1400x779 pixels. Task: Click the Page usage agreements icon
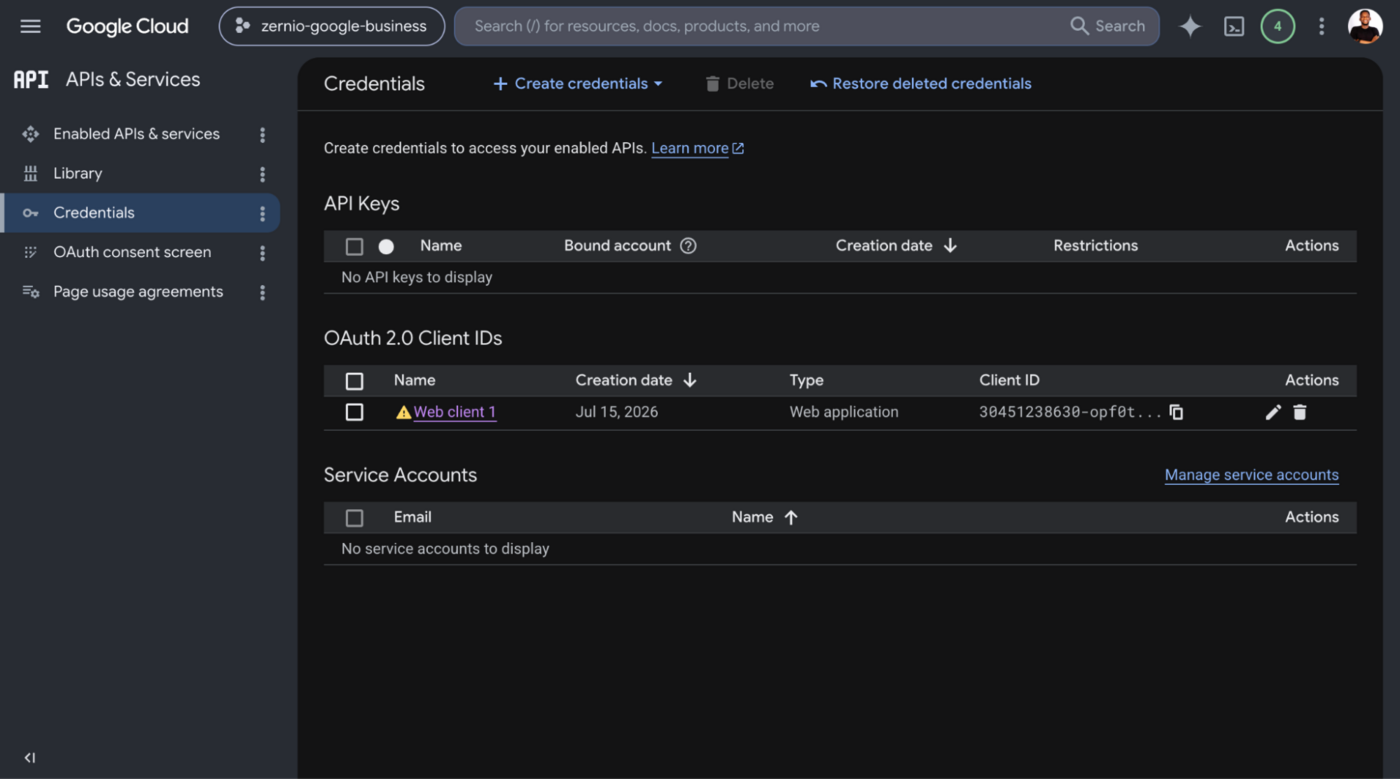point(31,292)
